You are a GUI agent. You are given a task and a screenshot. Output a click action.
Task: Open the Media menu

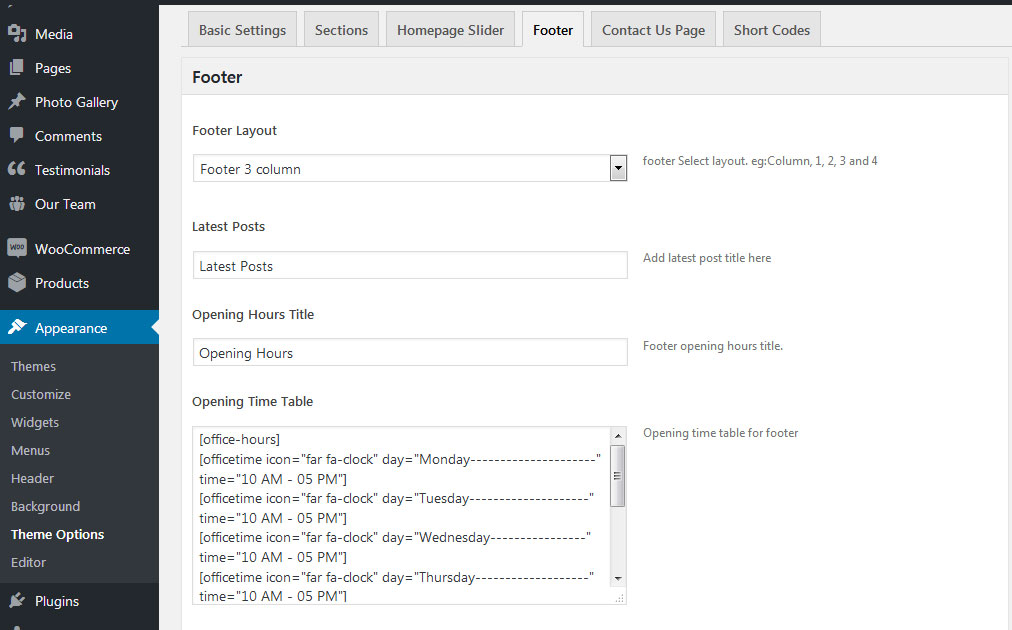coord(54,34)
